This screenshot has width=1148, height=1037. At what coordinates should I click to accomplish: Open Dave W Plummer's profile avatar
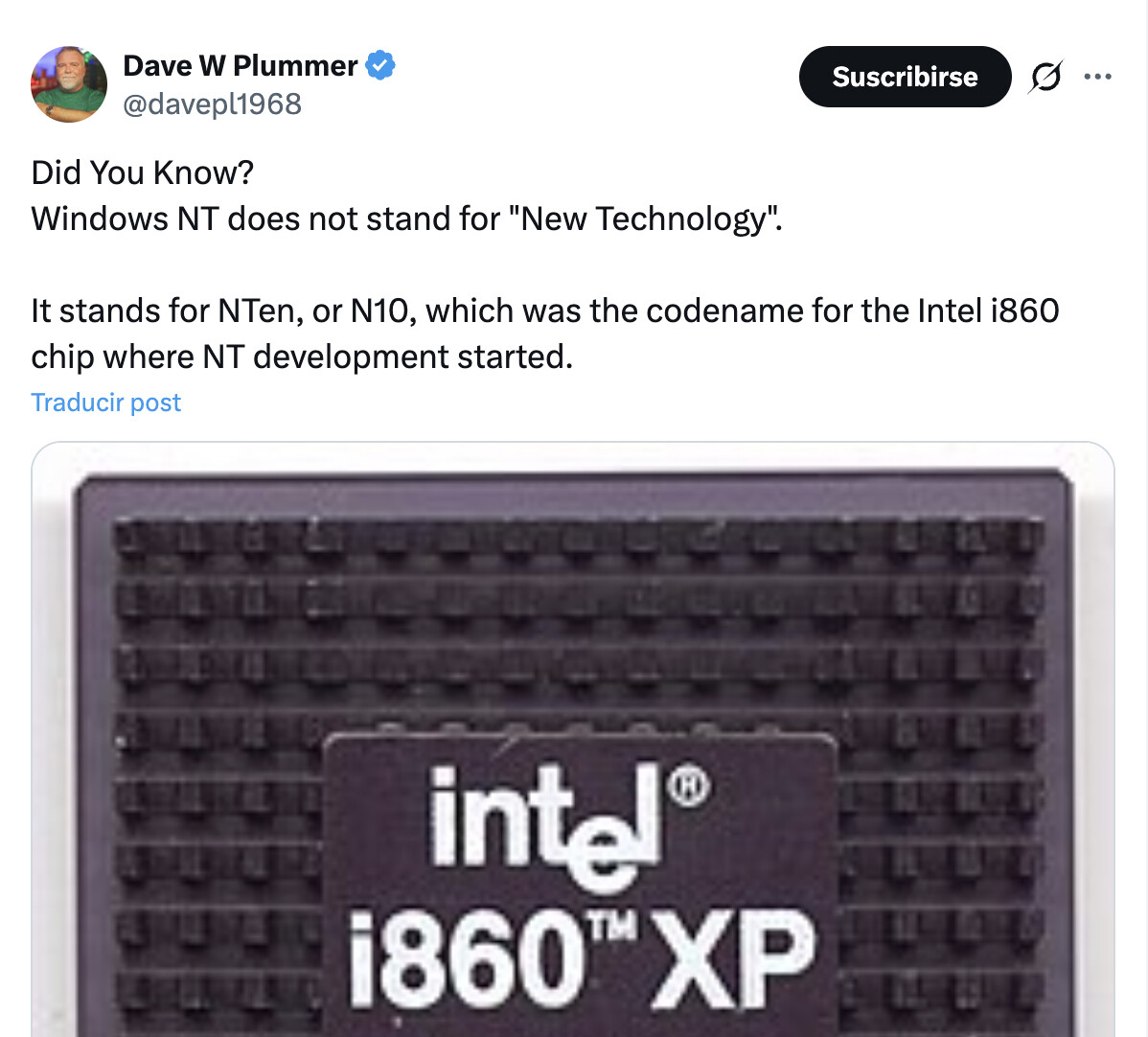(x=69, y=84)
